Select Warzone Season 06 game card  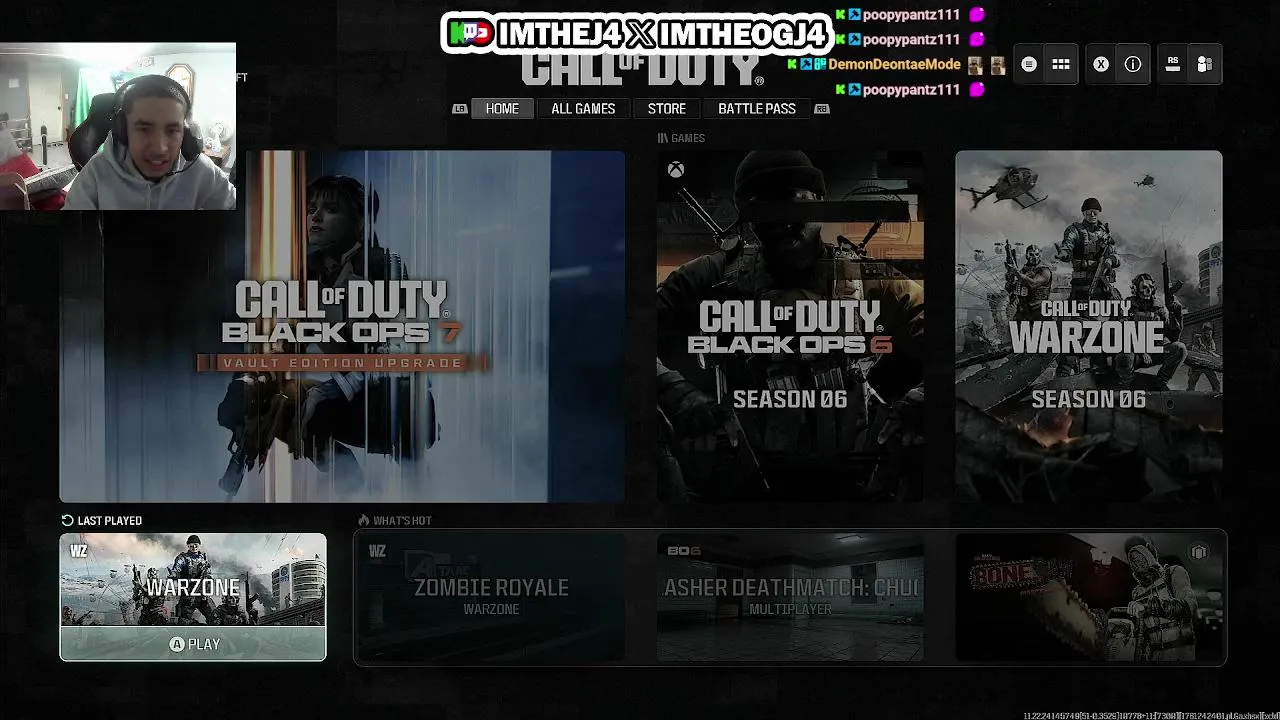click(1088, 326)
